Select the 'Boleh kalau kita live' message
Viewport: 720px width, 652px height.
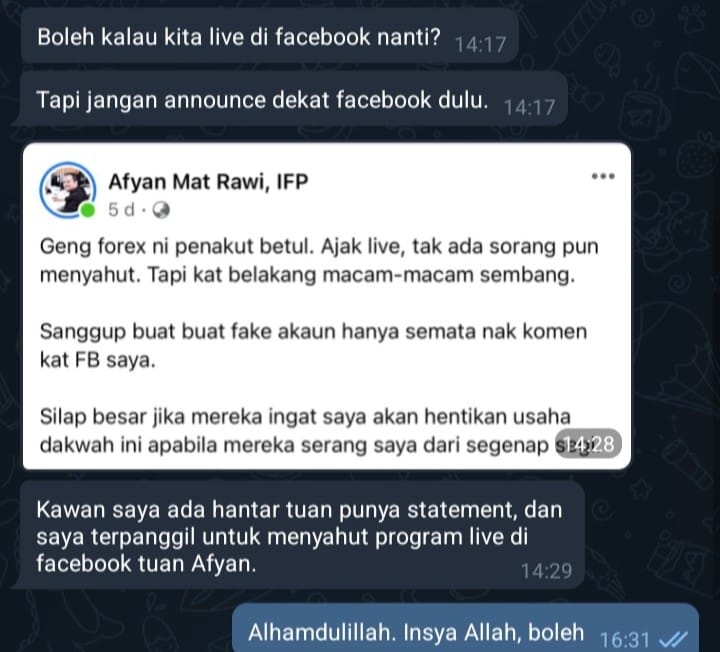tap(270, 37)
